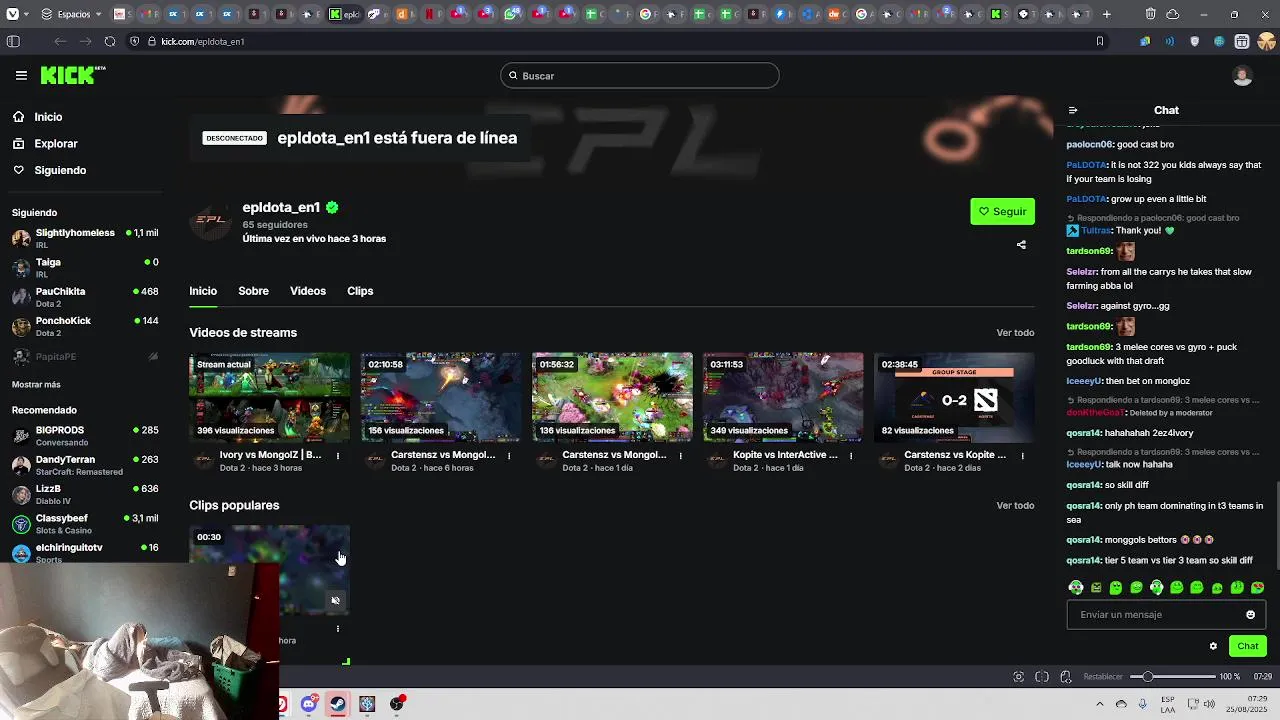1280x720 pixels.
Task: Click the page actions icon in status bar
Action: tap(1066, 677)
